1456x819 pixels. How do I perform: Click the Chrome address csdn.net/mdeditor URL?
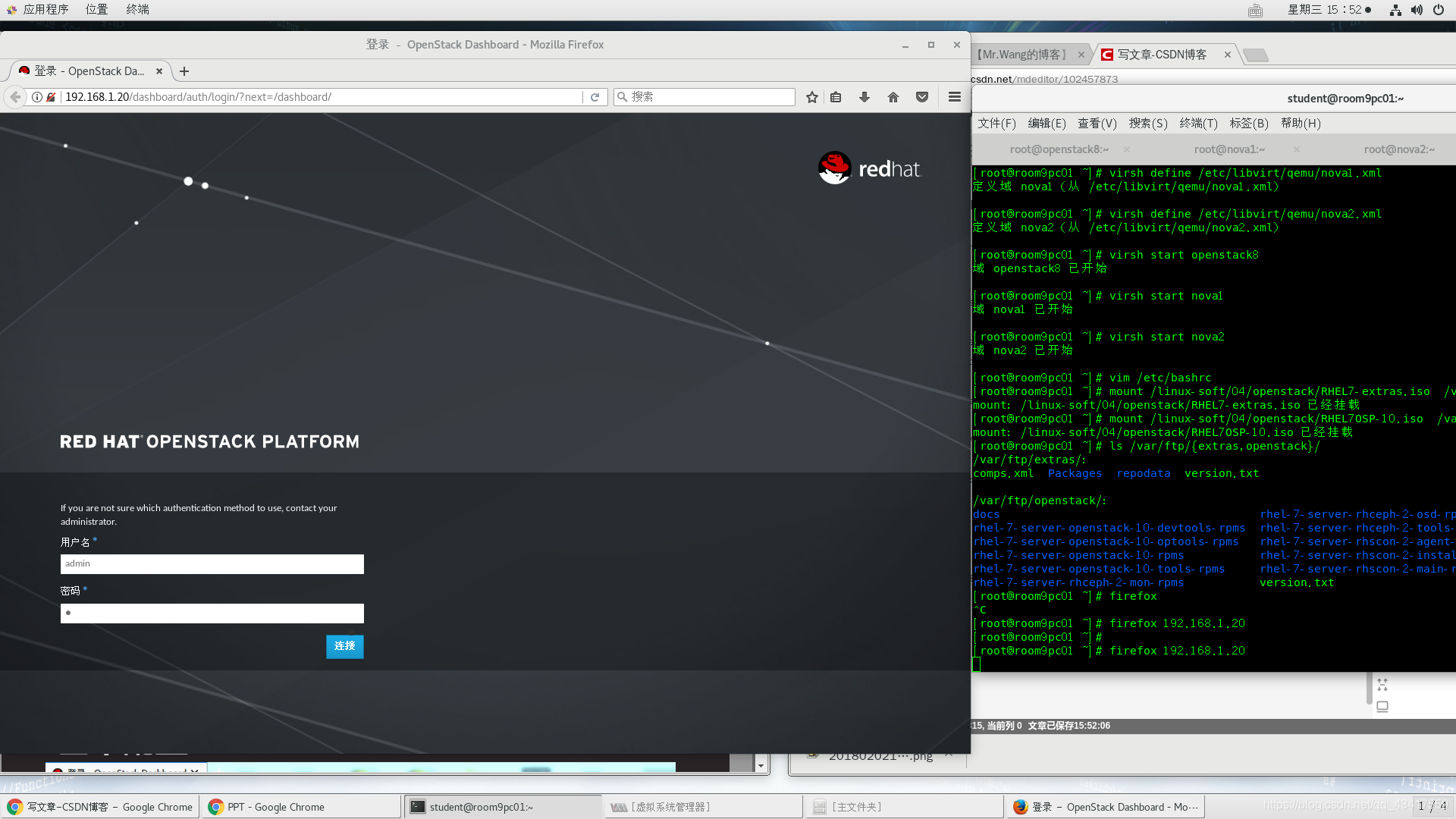[x=1045, y=79]
